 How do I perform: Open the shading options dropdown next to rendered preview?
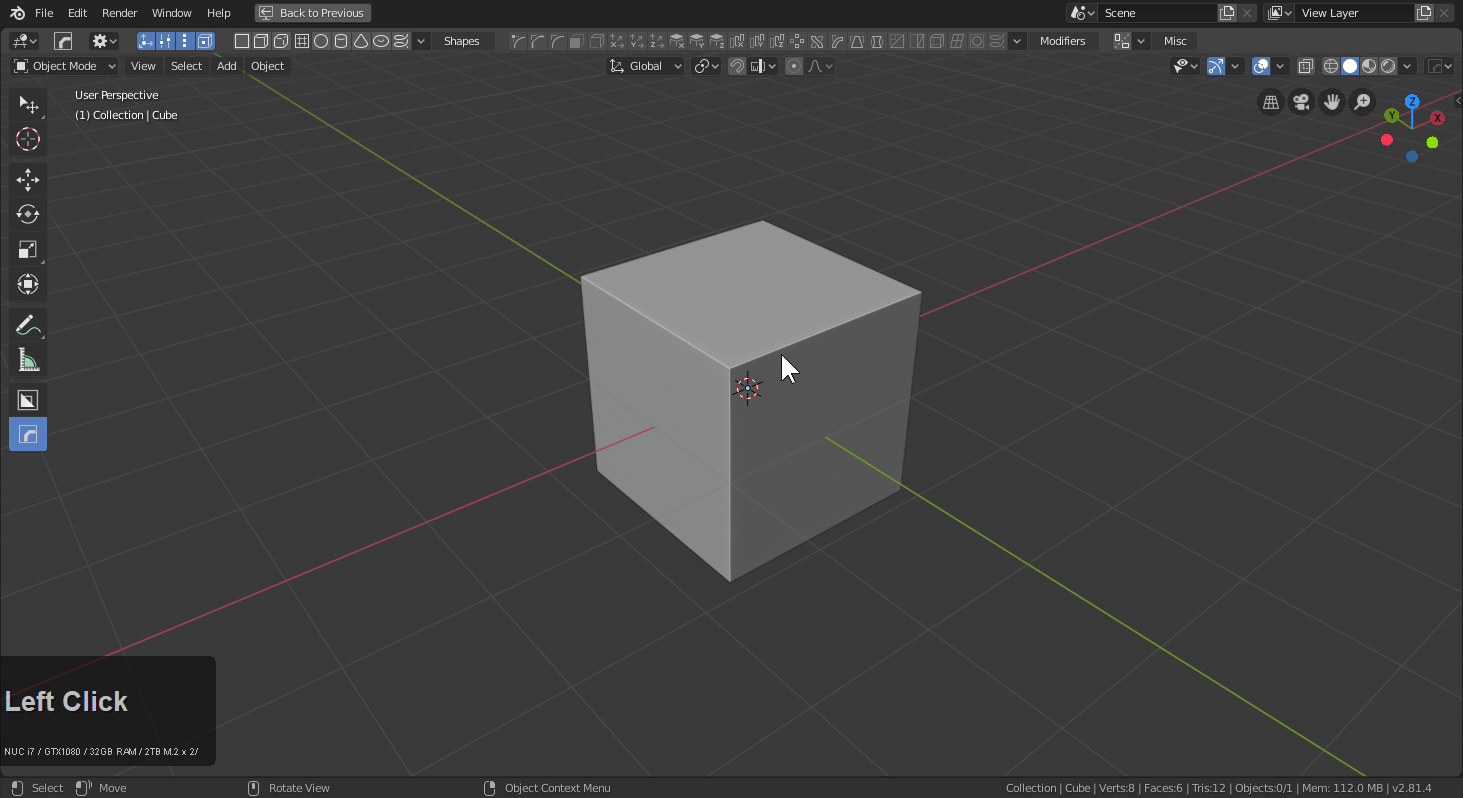tap(1406, 66)
